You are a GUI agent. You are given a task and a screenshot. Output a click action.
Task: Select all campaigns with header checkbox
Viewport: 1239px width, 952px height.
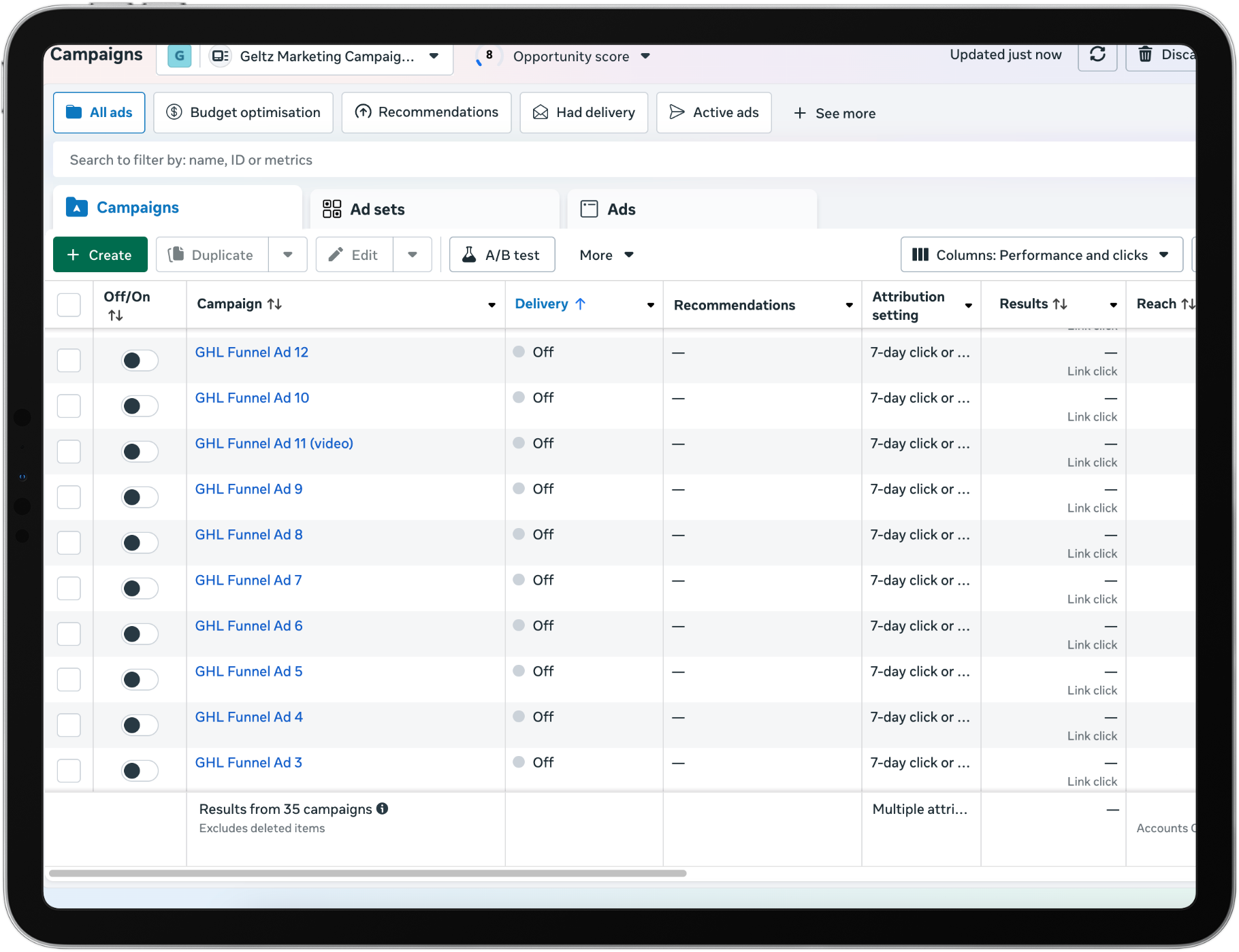pos(69,305)
